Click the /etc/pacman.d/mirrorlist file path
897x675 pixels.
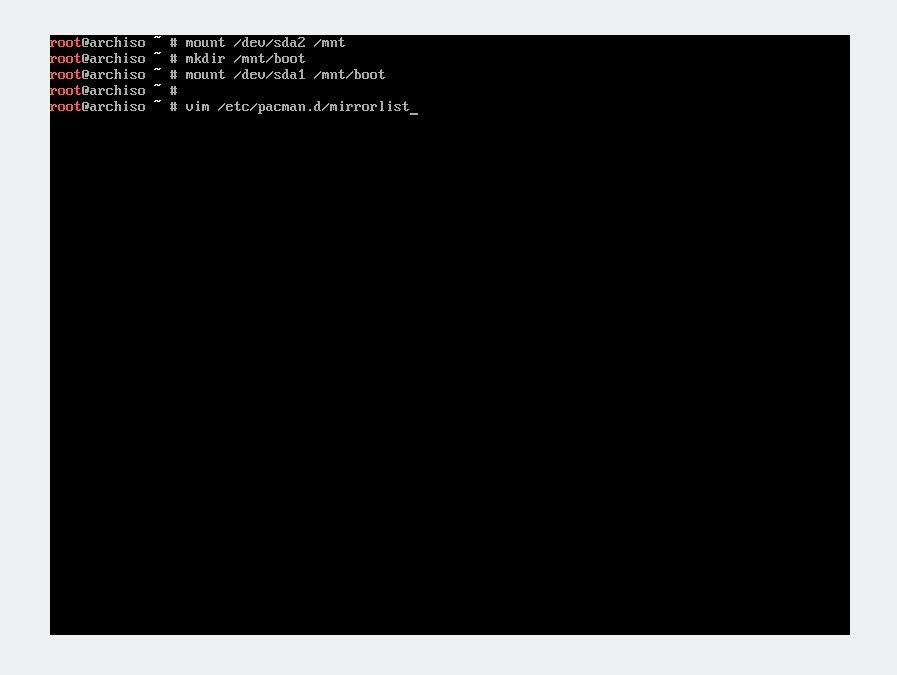tap(313, 107)
